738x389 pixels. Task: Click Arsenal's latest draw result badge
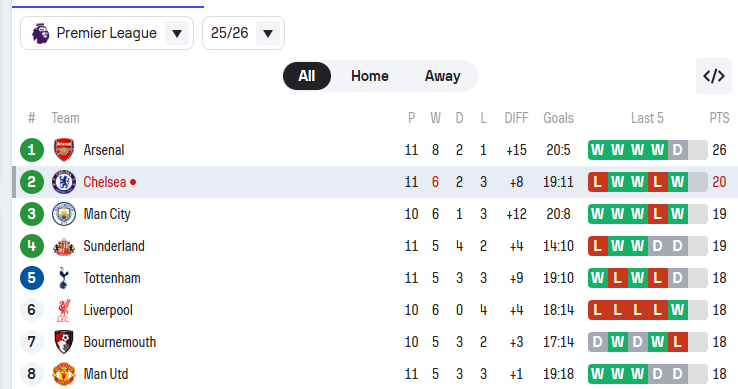click(x=677, y=150)
